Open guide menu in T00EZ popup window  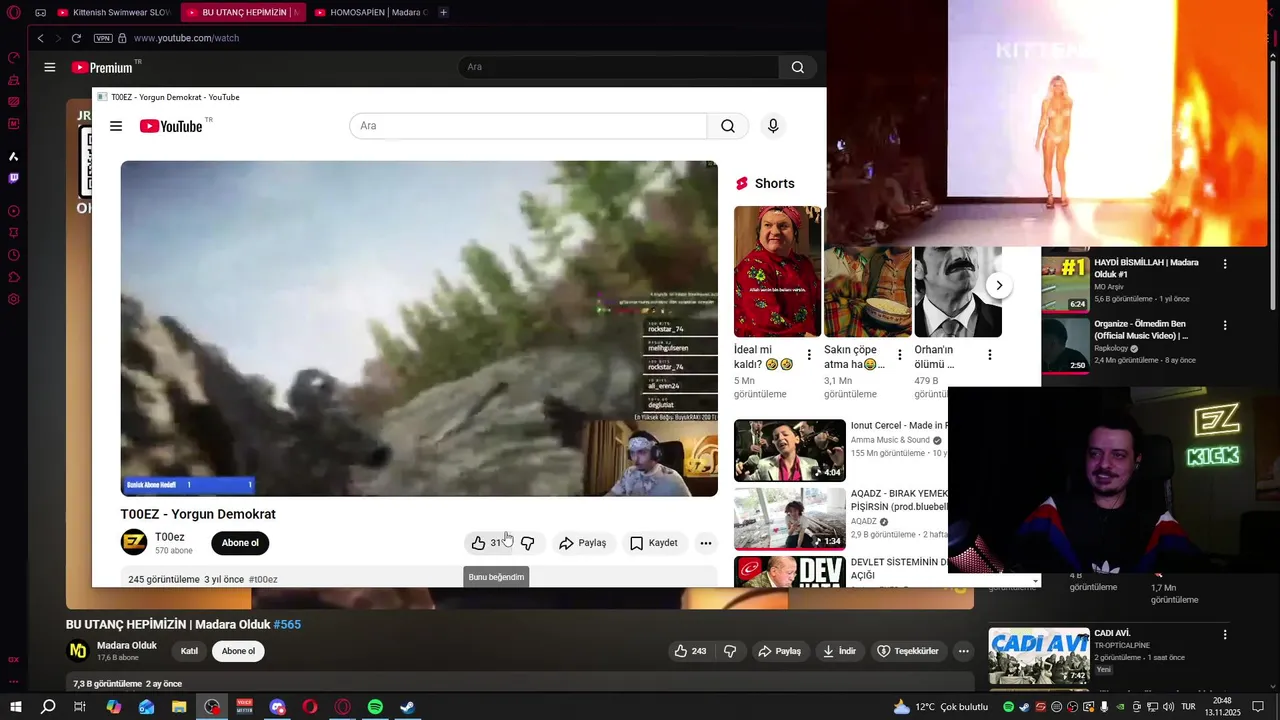116,126
